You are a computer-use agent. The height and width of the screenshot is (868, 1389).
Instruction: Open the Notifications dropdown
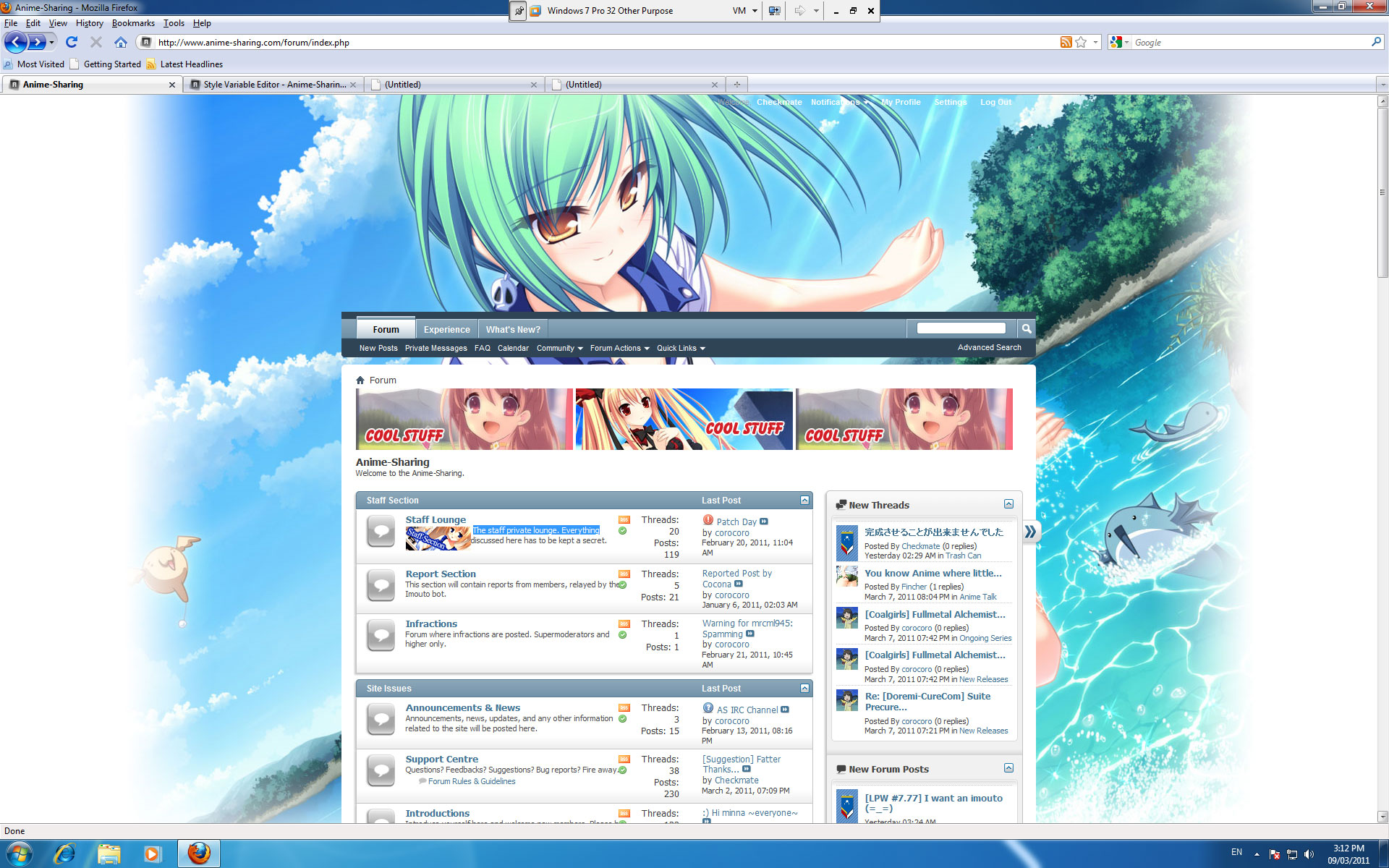(x=839, y=103)
